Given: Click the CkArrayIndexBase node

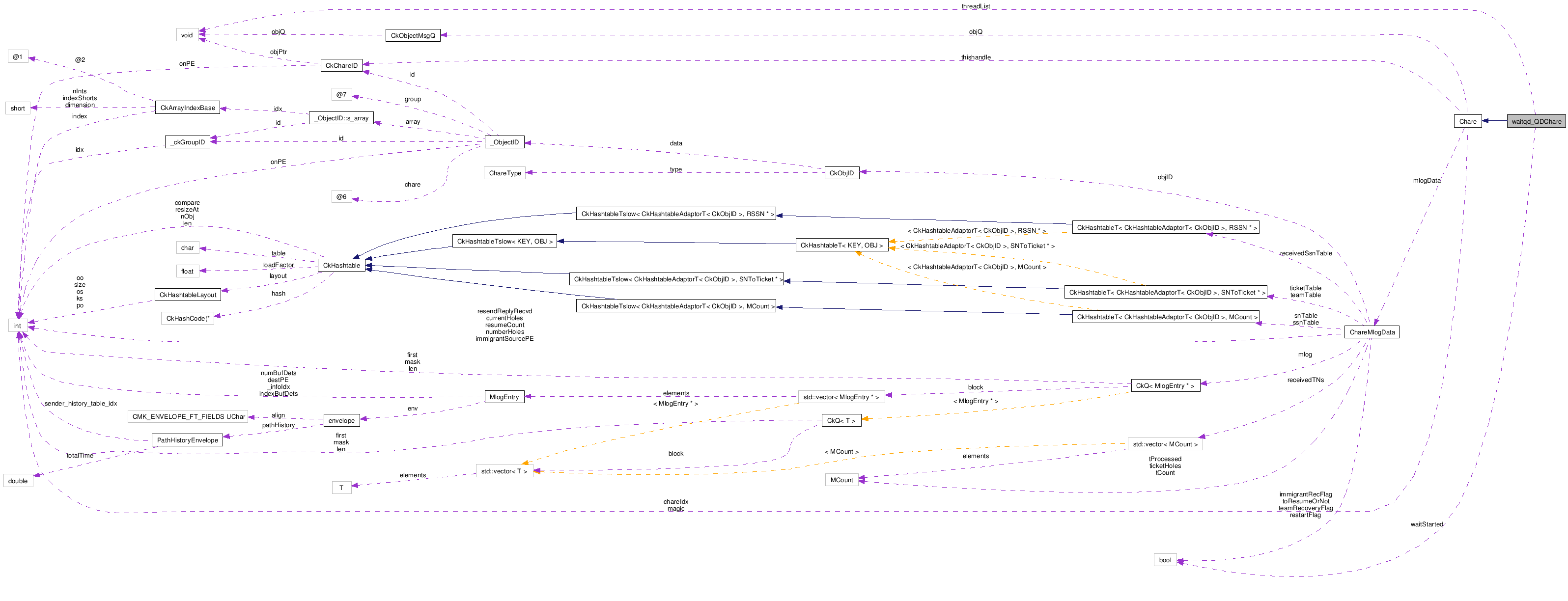Looking at the screenshot, I should pyautogui.click(x=188, y=108).
